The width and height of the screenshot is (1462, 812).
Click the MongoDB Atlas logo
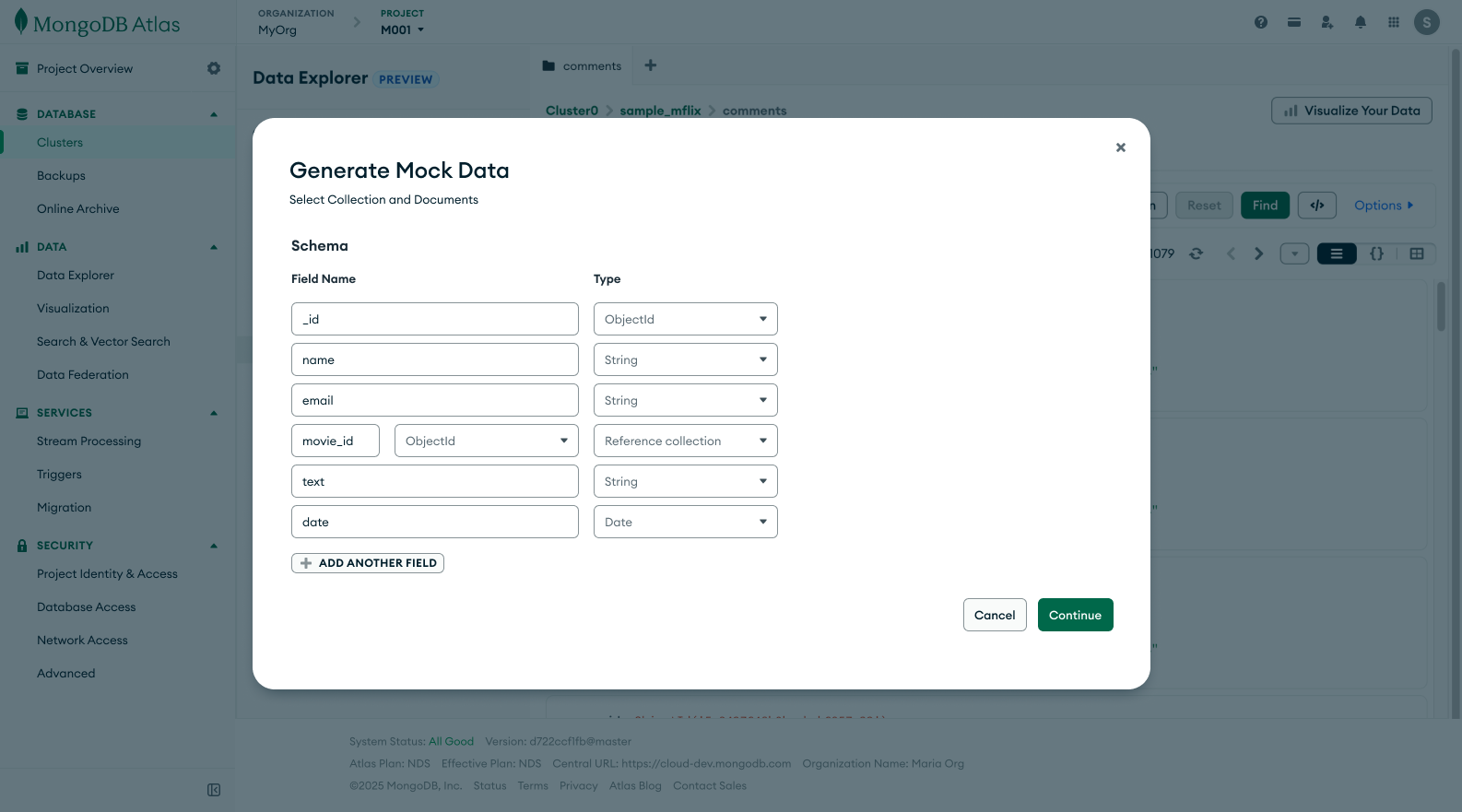coord(98,24)
